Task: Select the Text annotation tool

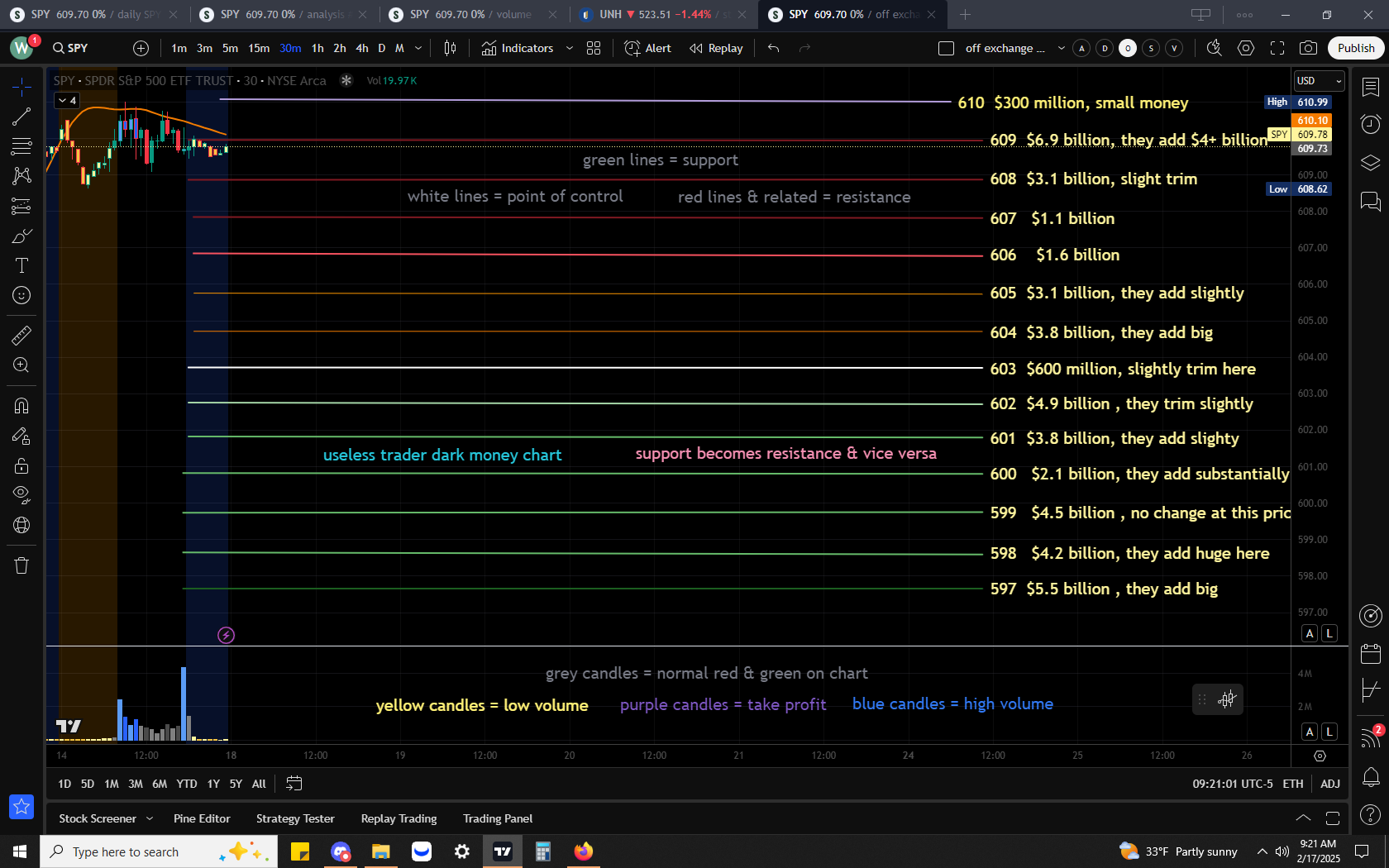Action: point(21,265)
